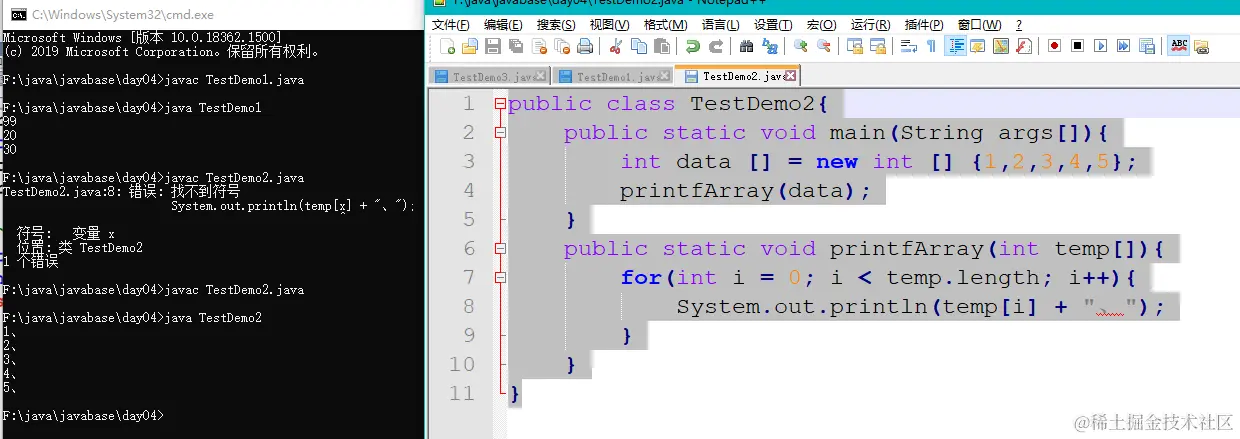Image resolution: width=1240 pixels, height=439 pixels.
Task: Open the 视图(V) menu
Action: click(x=610, y=25)
